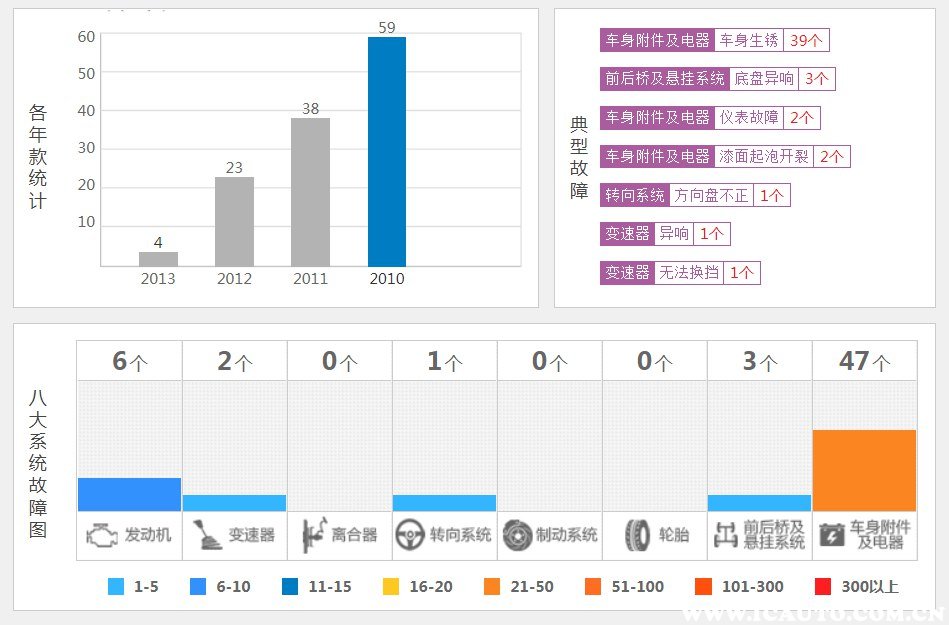Click the 2010 blue bar showing 59
This screenshot has width=949, height=625.
387,151
